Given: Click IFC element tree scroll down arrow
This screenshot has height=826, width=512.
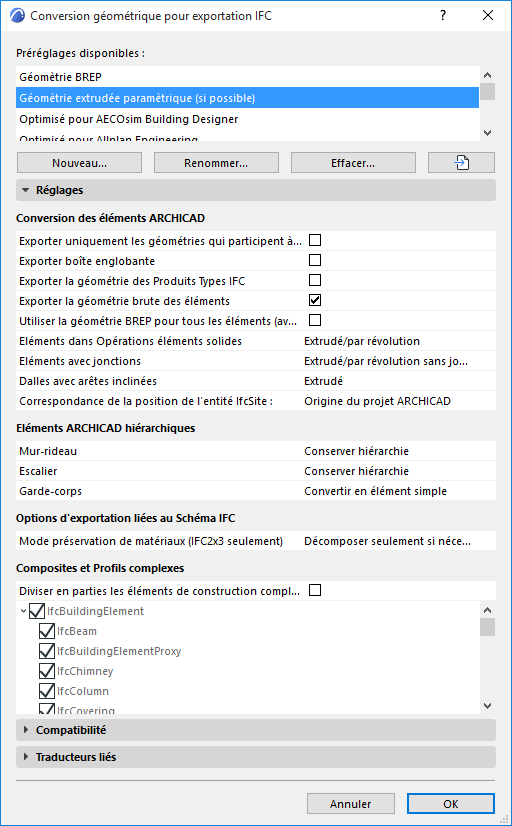Looking at the screenshot, I should click(487, 706).
